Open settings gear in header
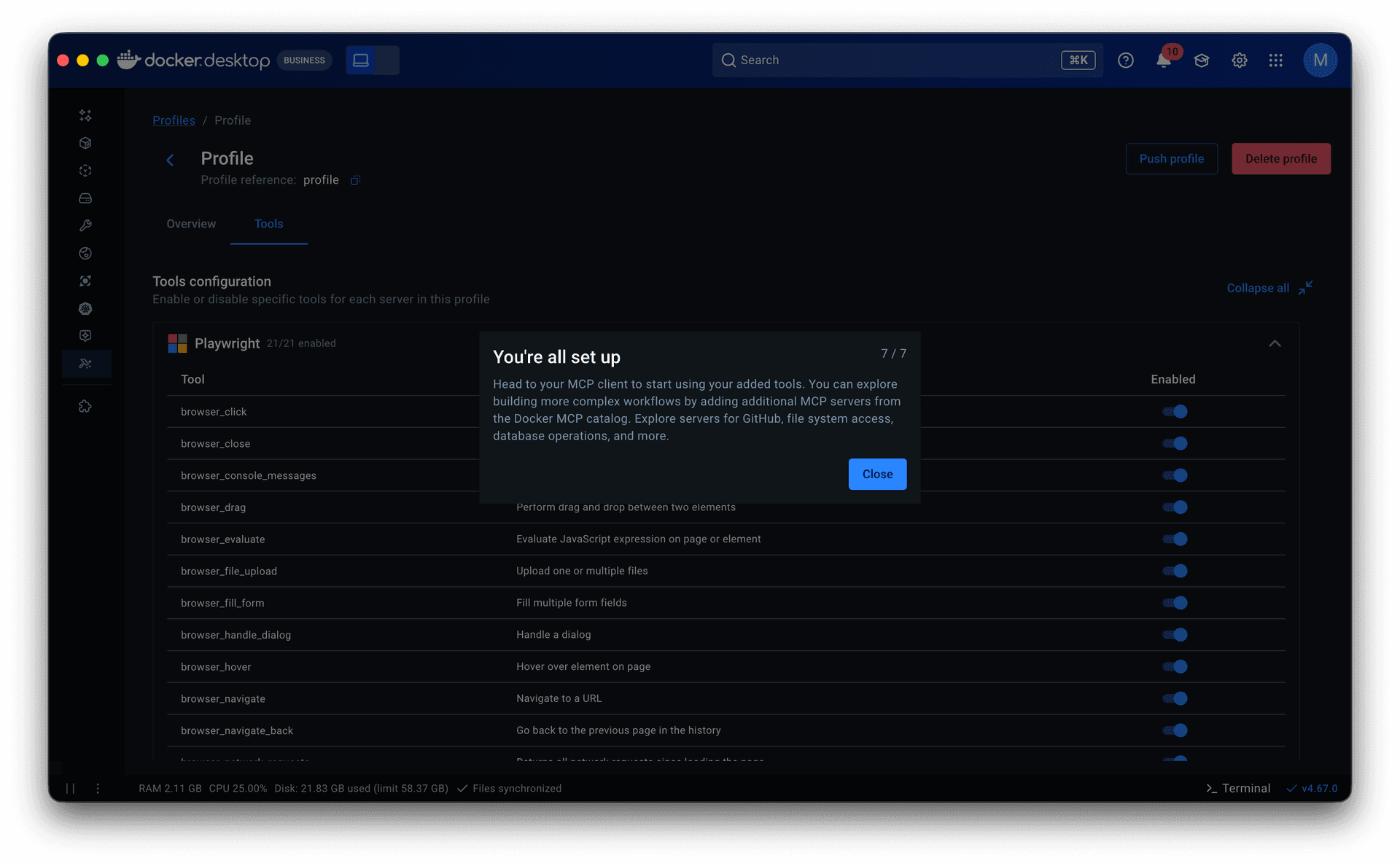1400x866 pixels. pos(1239,61)
